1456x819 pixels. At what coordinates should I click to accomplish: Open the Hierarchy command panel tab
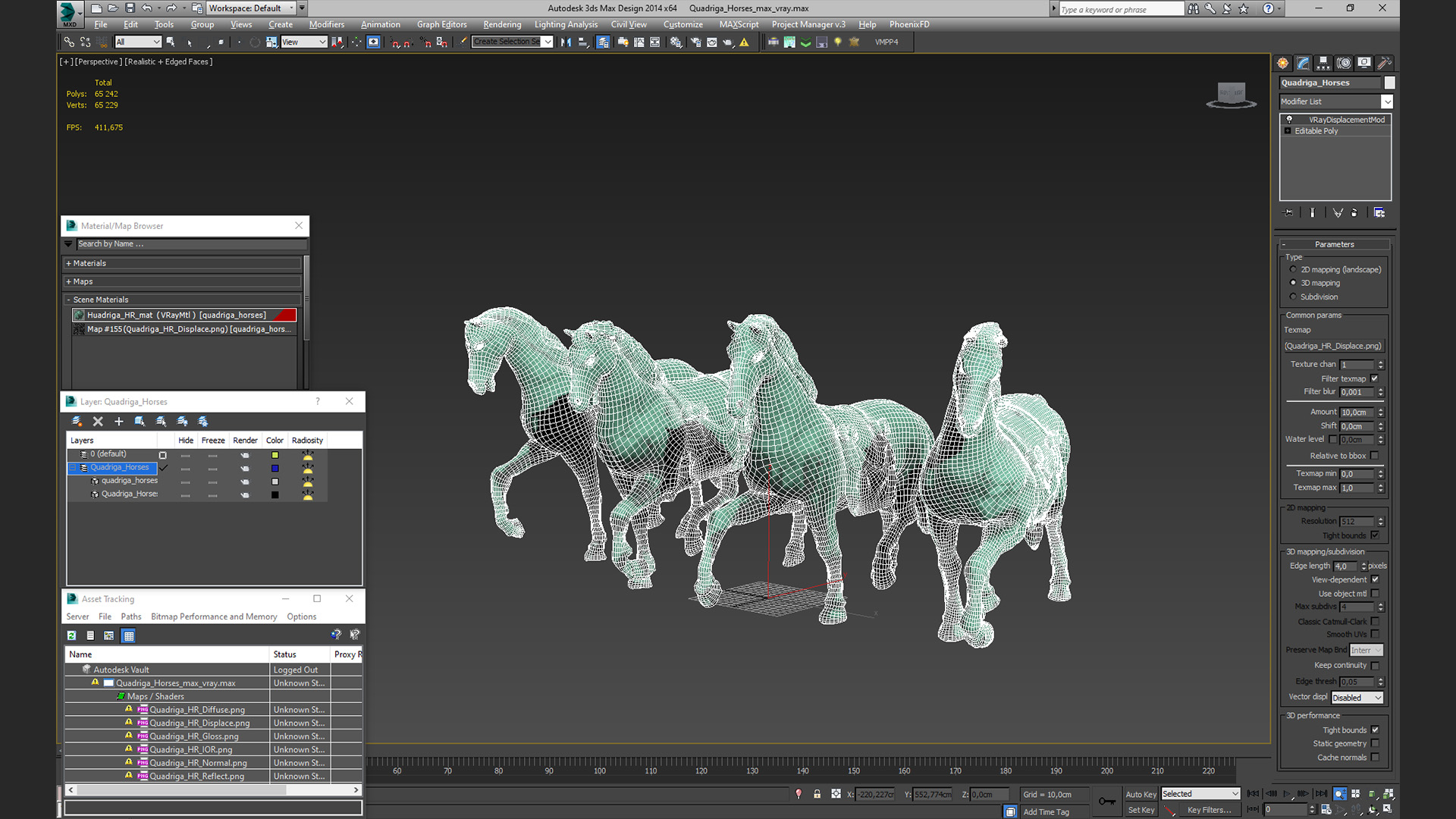pyautogui.click(x=1323, y=63)
